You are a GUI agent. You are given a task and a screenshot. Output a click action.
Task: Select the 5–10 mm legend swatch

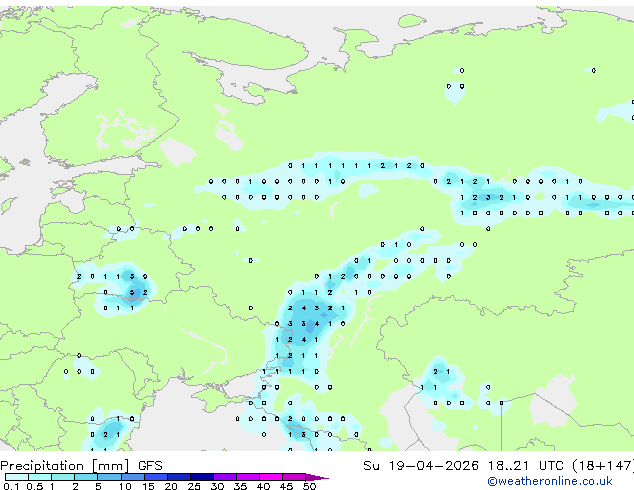pos(109,477)
